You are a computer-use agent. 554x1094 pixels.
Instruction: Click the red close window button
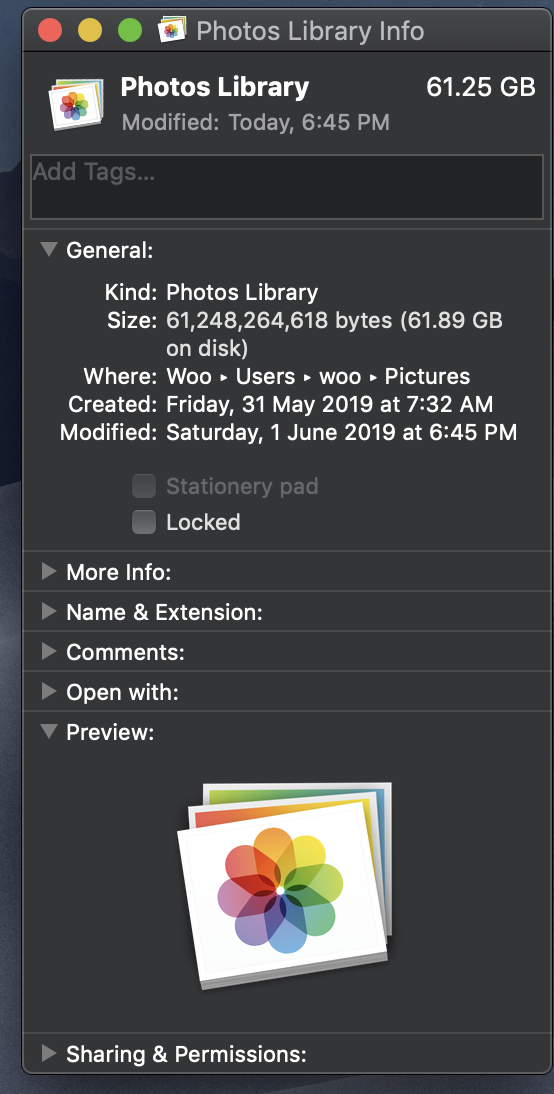tap(50, 30)
